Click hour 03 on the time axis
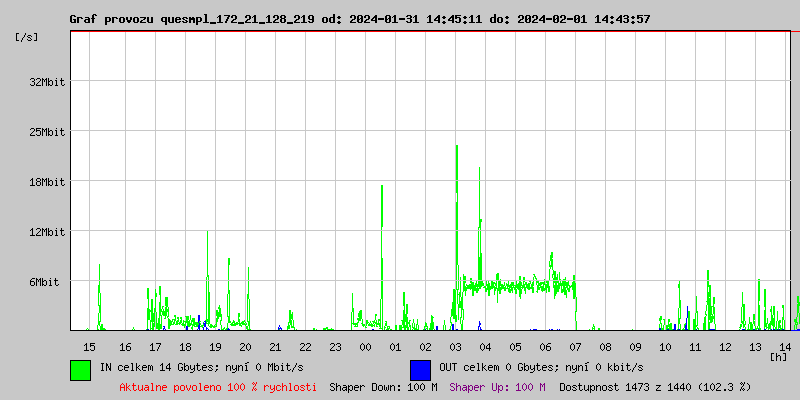800x400 pixels. [x=456, y=346]
